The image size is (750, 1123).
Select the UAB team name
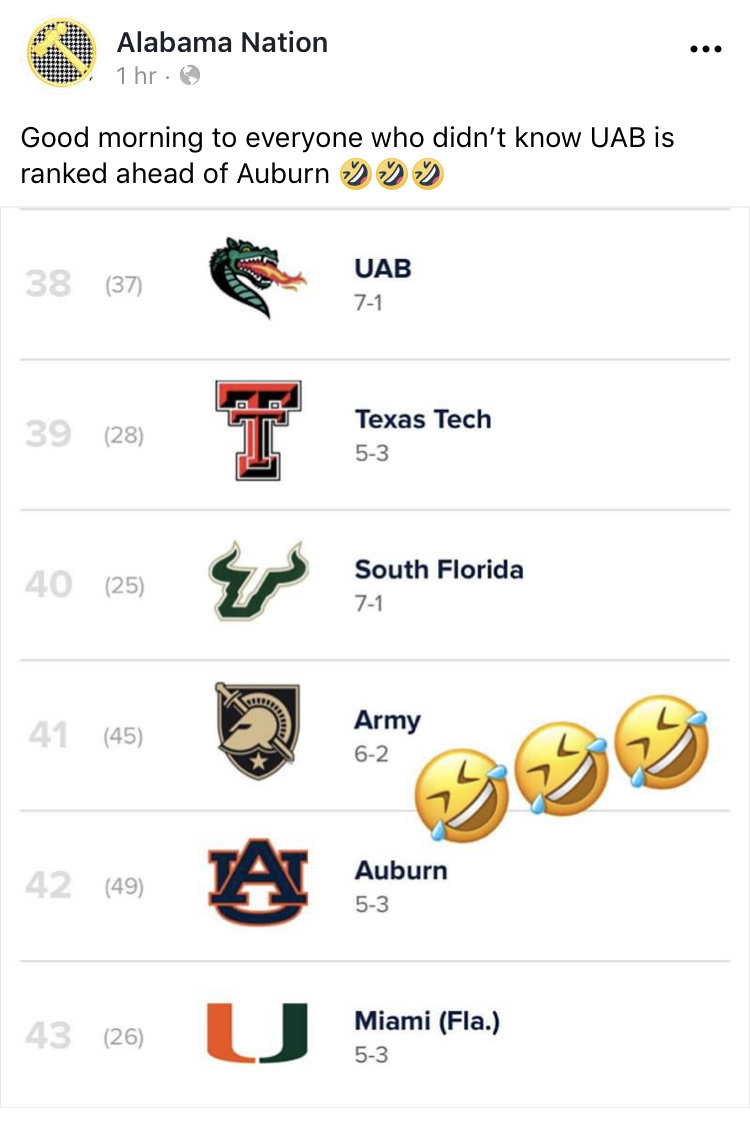click(x=383, y=269)
